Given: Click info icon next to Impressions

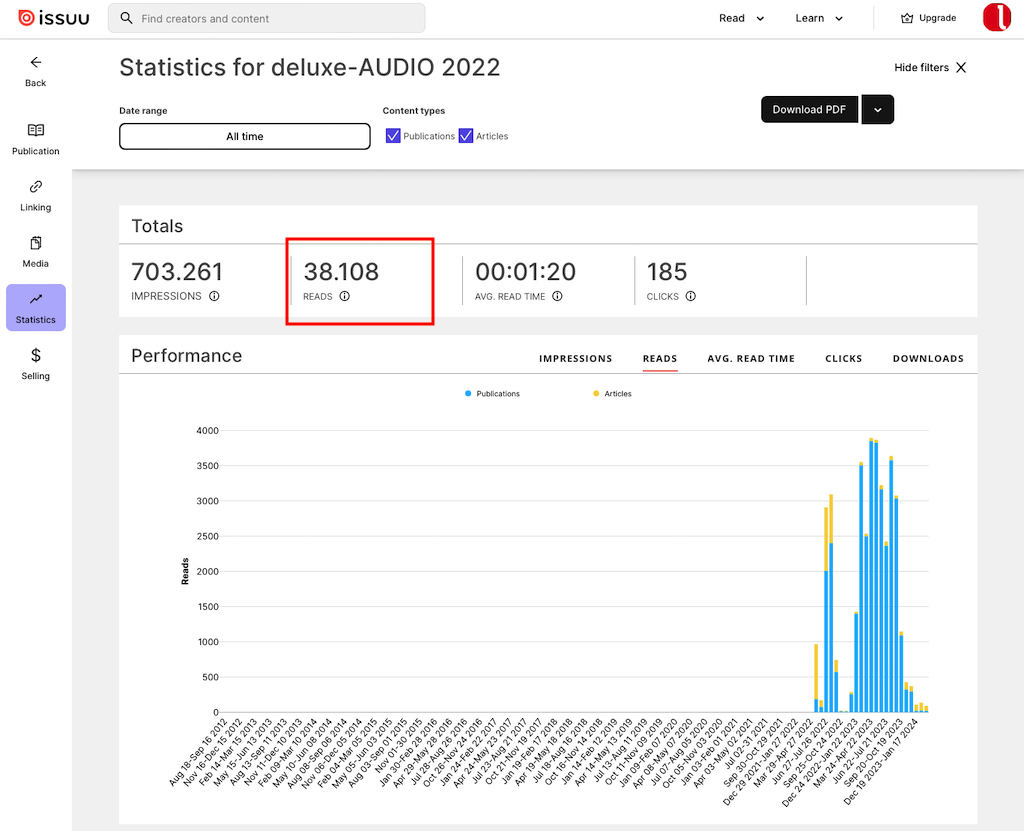Looking at the screenshot, I should (214, 296).
